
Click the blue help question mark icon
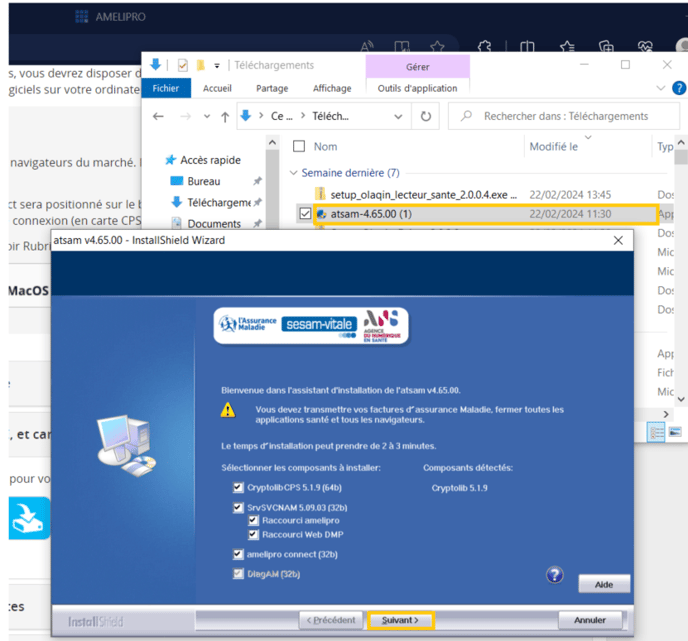(x=555, y=575)
